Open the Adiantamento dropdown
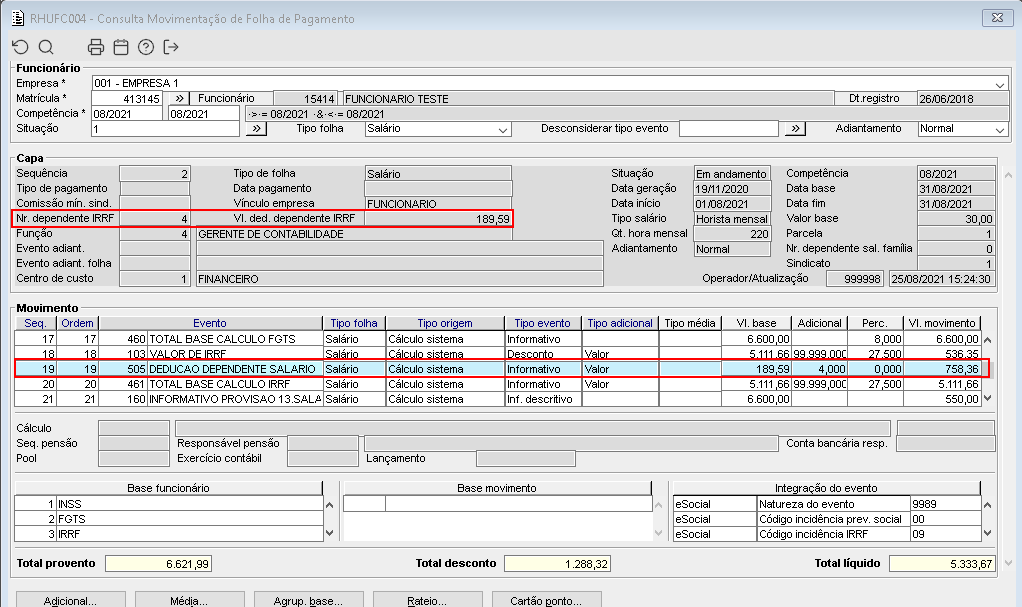The image size is (1022, 607). [x=999, y=129]
